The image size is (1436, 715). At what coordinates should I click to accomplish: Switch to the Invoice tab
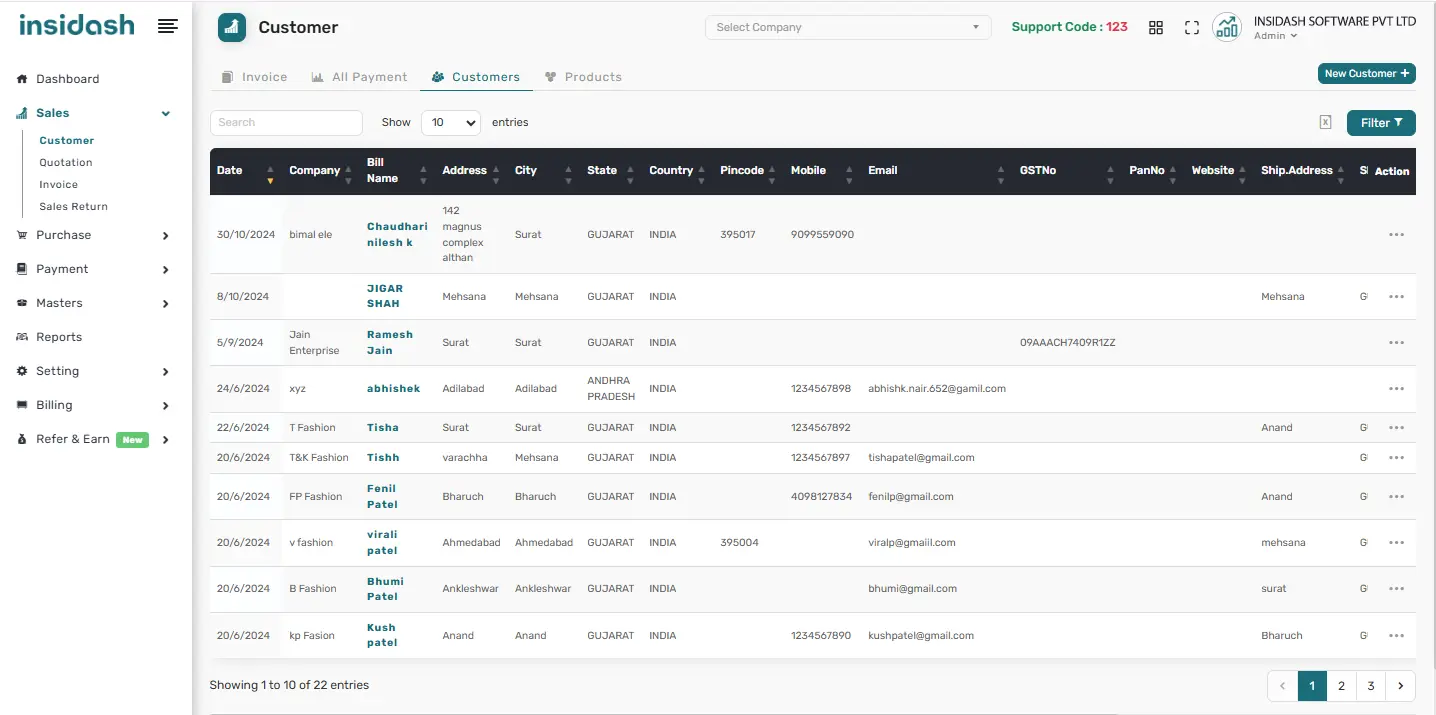point(255,77)
